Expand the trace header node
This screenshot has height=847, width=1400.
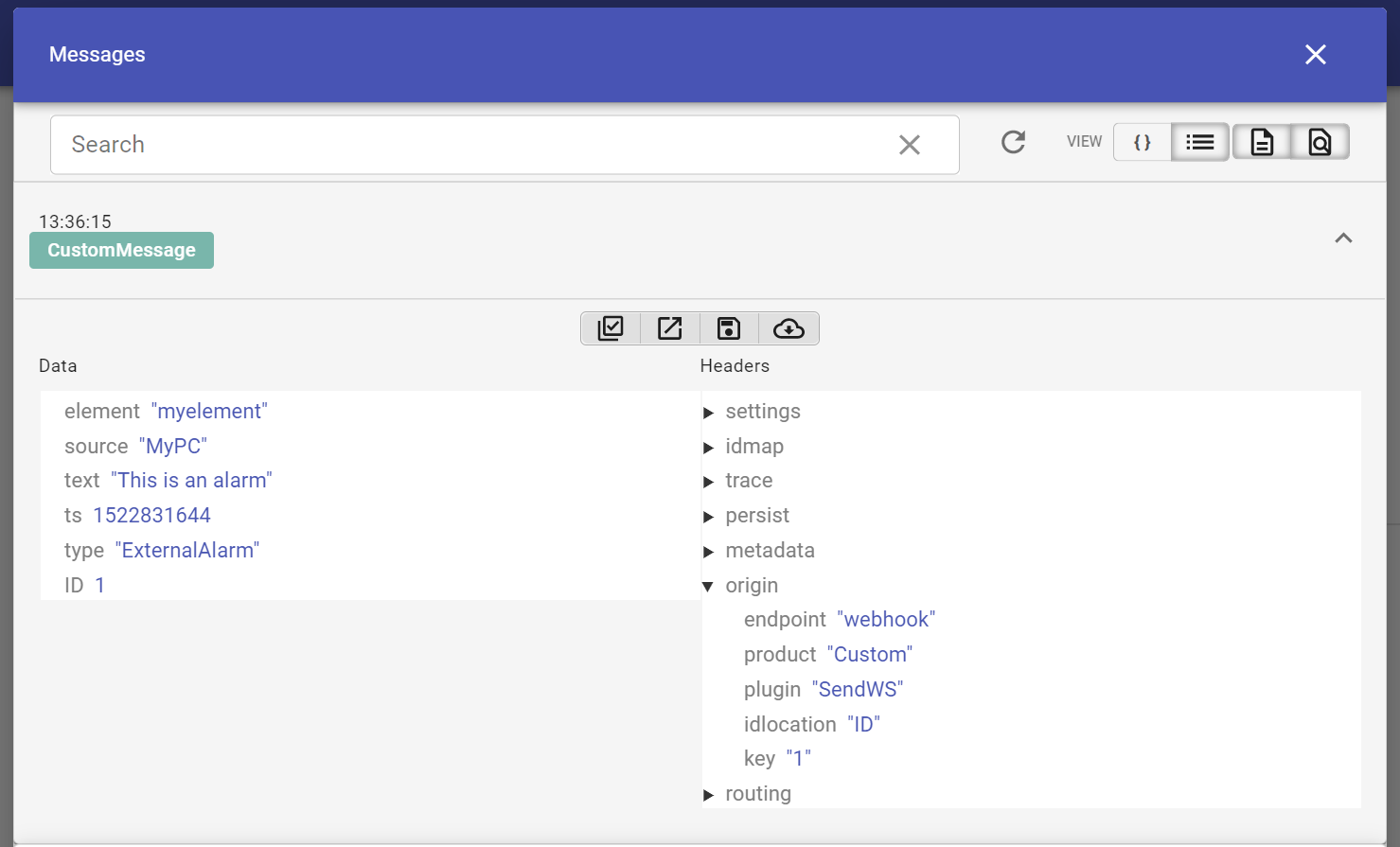coord(708,482)
